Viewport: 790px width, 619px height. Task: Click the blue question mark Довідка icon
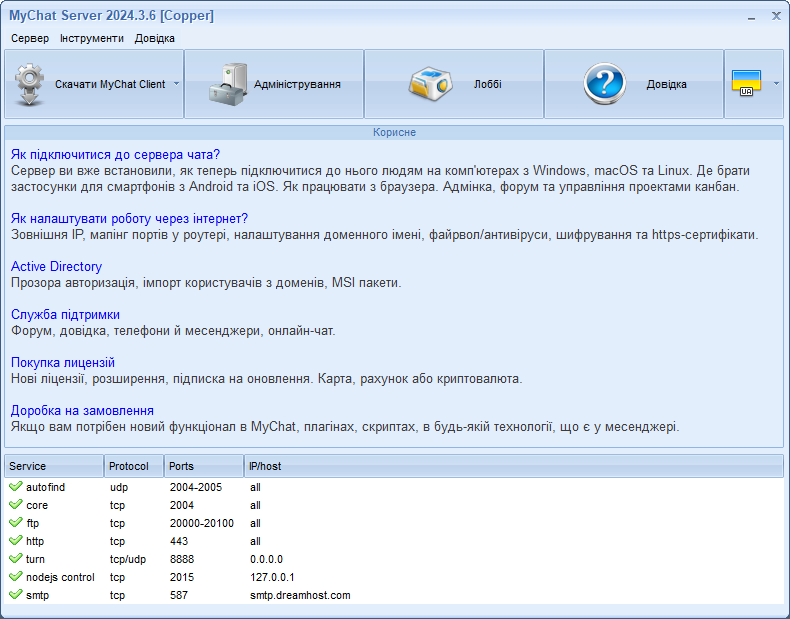(605, 84)
